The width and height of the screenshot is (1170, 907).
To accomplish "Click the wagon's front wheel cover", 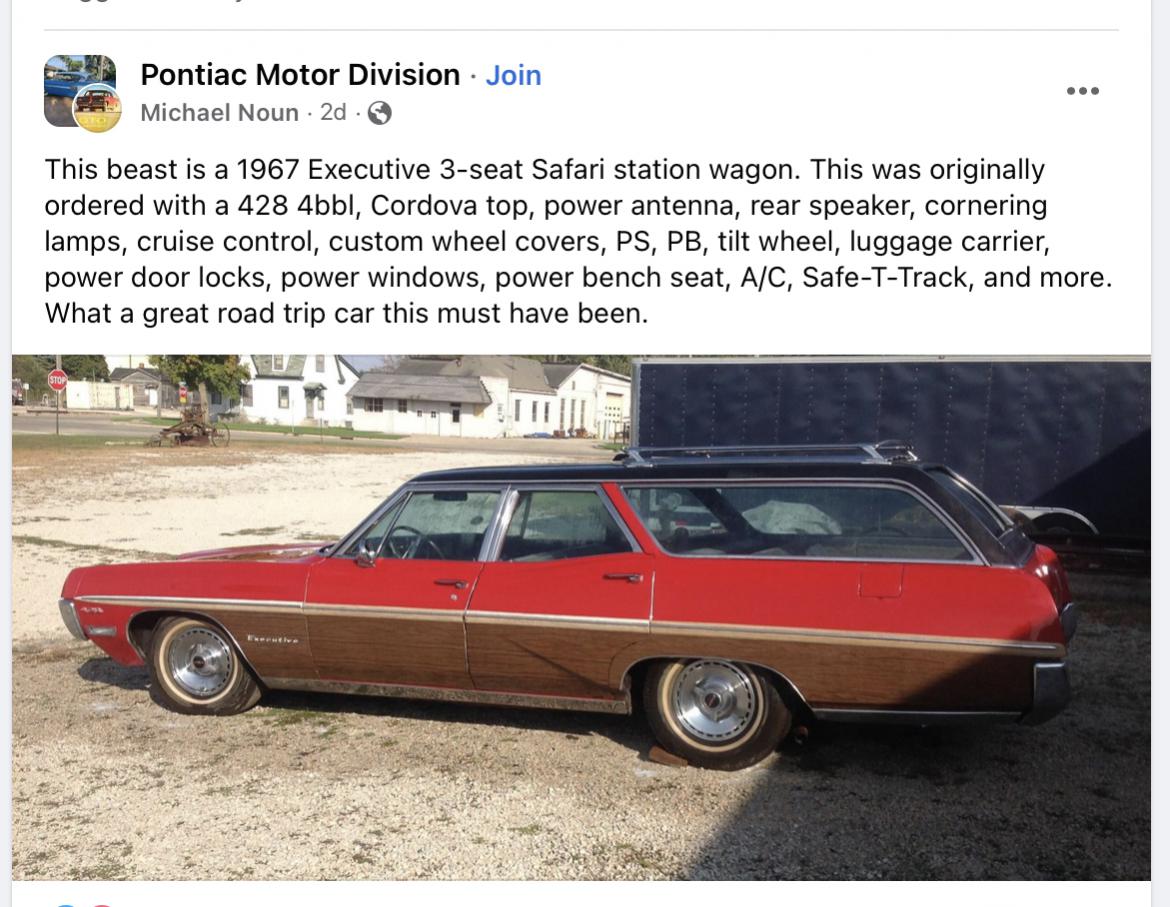I will point(199,661).
